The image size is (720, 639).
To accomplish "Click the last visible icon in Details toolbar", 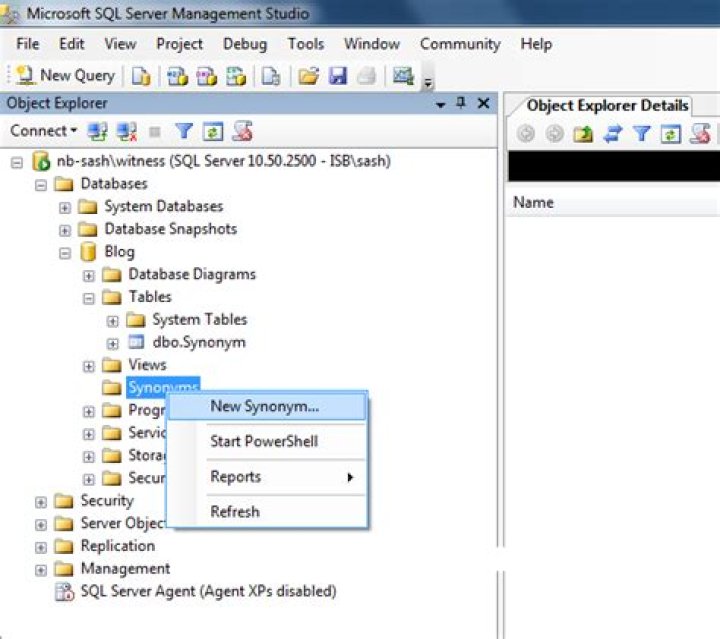I will coord(700,134).
